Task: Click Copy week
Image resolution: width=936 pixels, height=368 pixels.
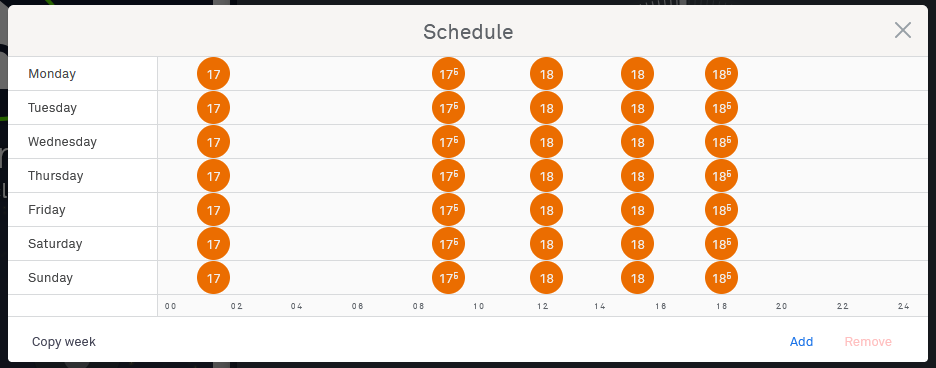Action: tap(64, 342)
